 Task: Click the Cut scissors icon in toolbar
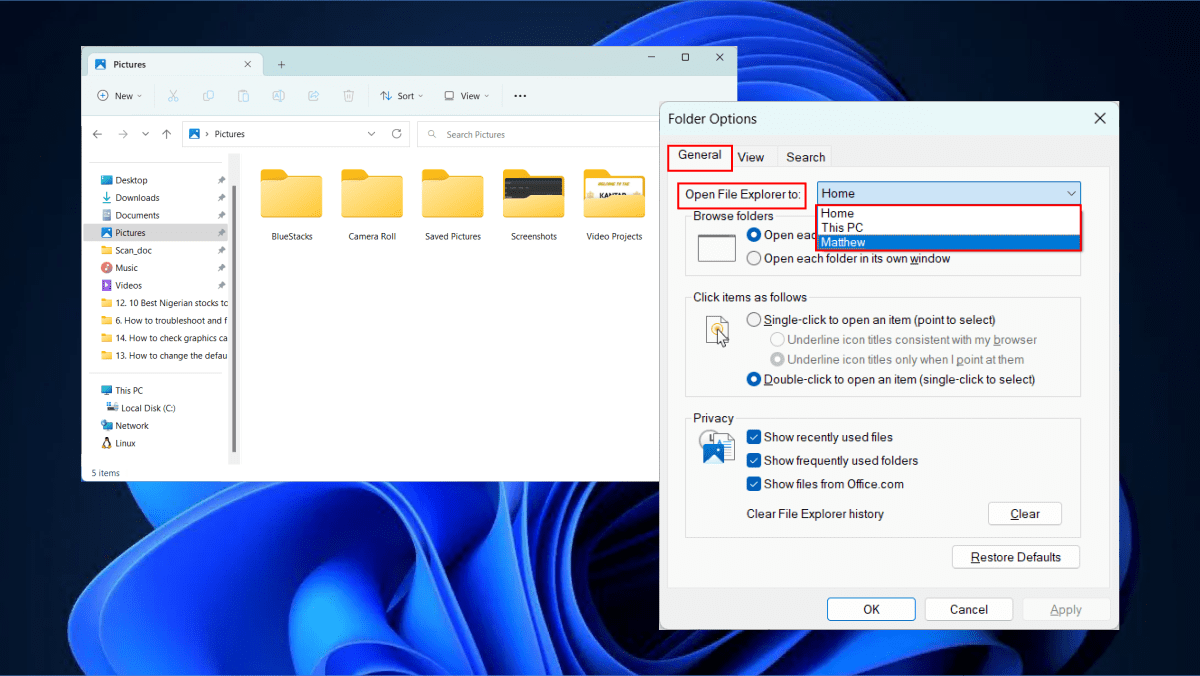(173, 96)
